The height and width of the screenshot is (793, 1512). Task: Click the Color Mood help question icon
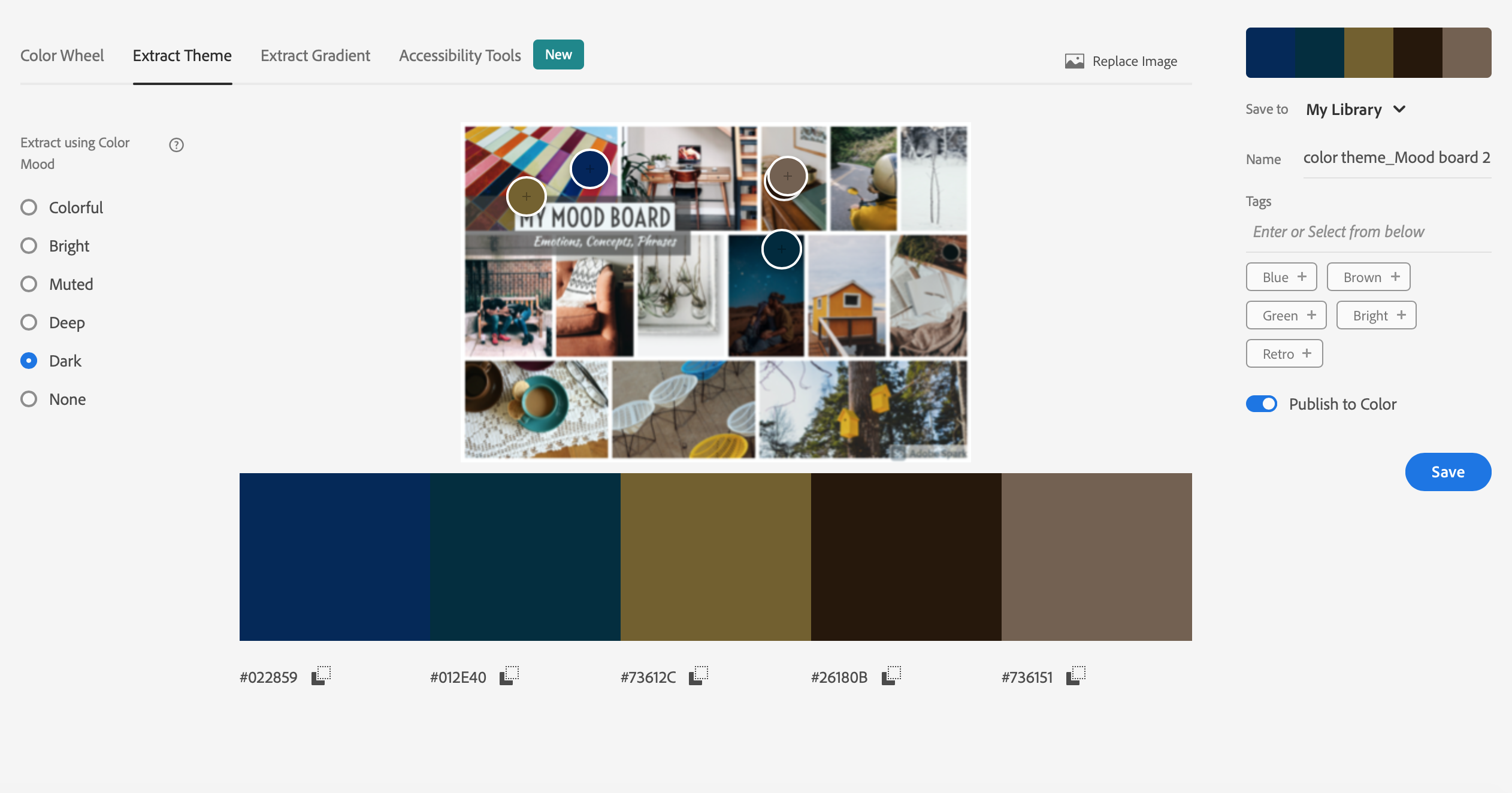click(x=176, y=145)
